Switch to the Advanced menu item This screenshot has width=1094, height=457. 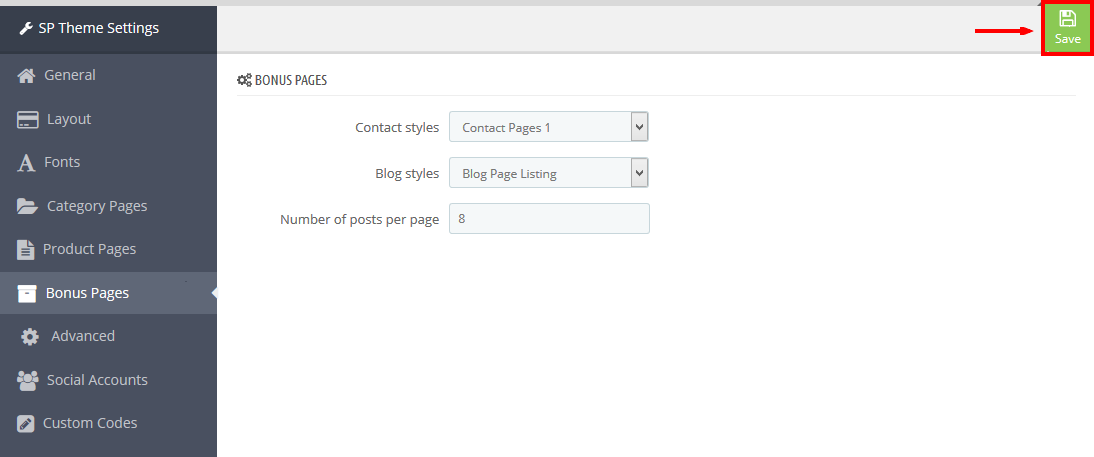108,336
